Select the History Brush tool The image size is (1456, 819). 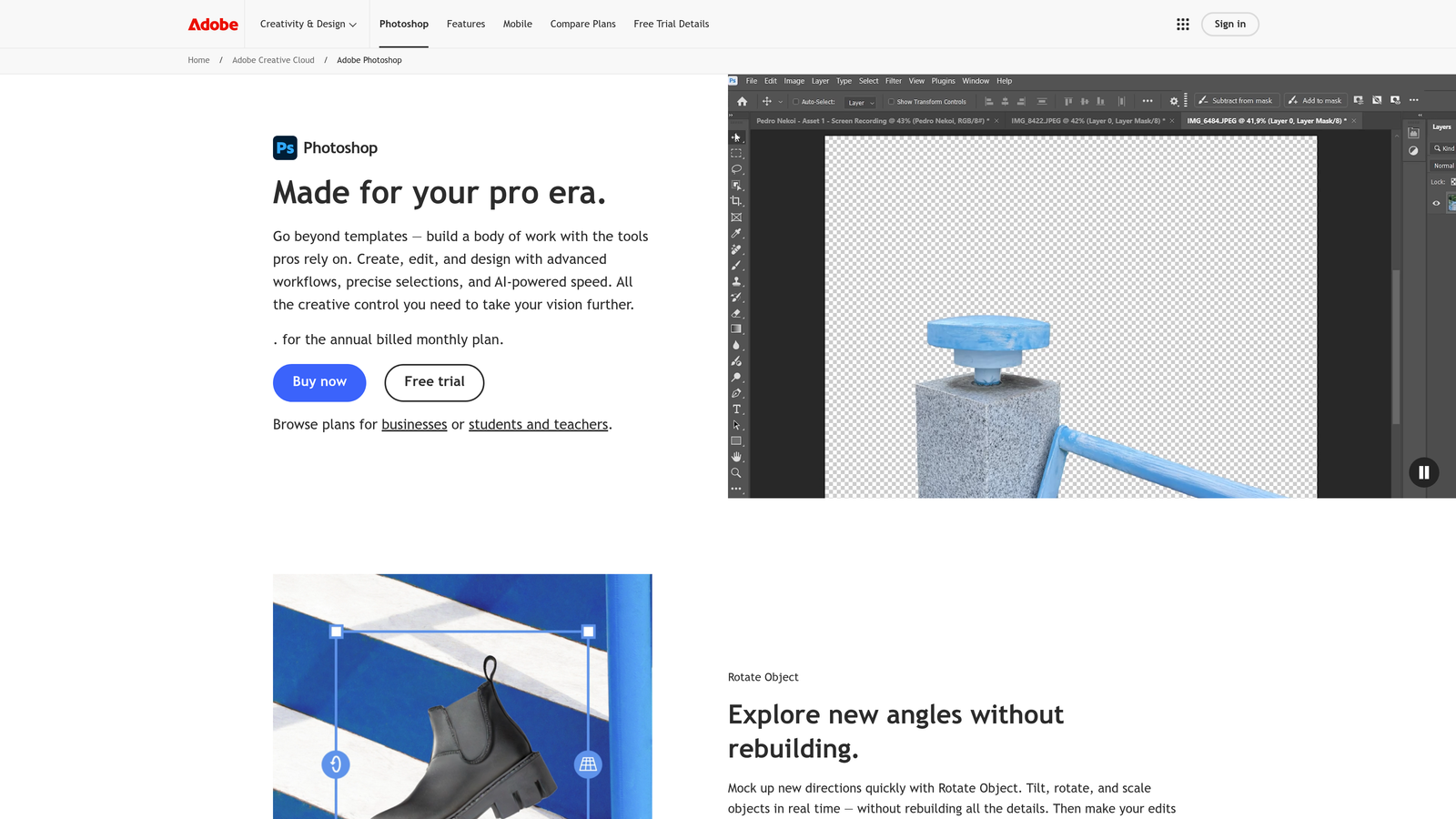[x=736, y=297]
